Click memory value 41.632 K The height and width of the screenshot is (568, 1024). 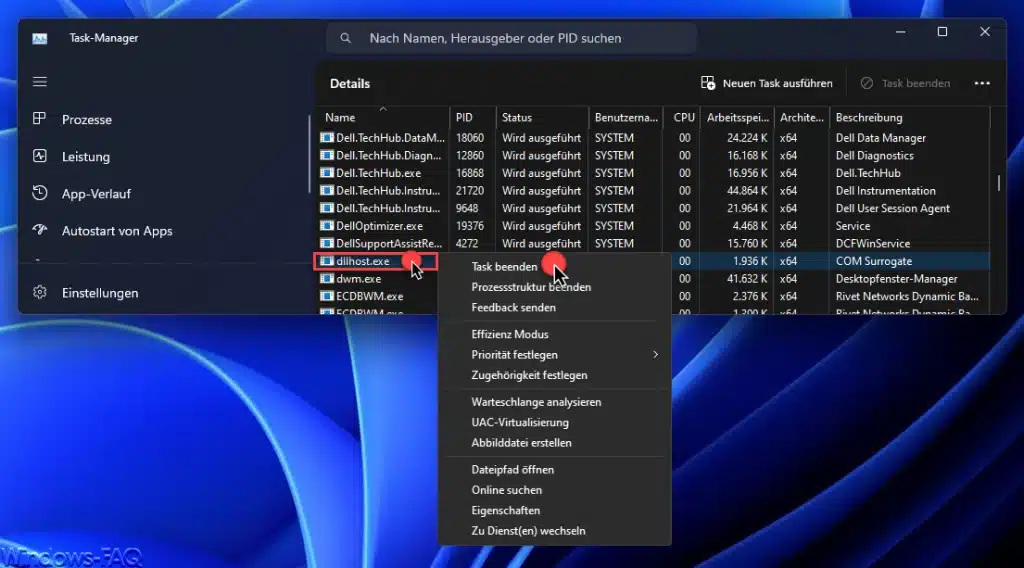click(x=747, y=279)
